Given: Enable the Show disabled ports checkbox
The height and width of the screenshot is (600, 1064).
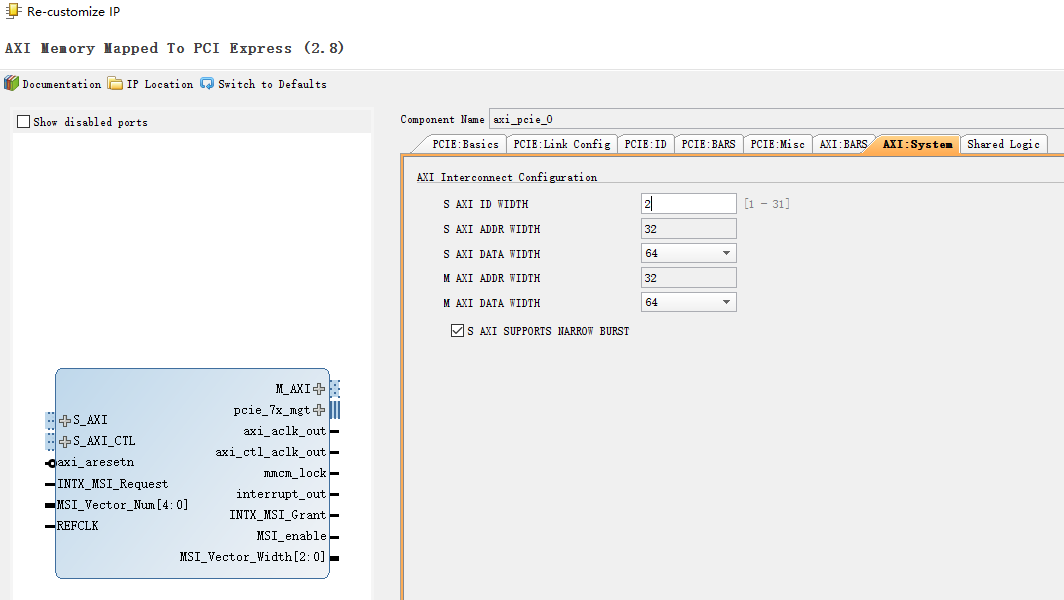Looking at the screenshot, I should point(21,121).
